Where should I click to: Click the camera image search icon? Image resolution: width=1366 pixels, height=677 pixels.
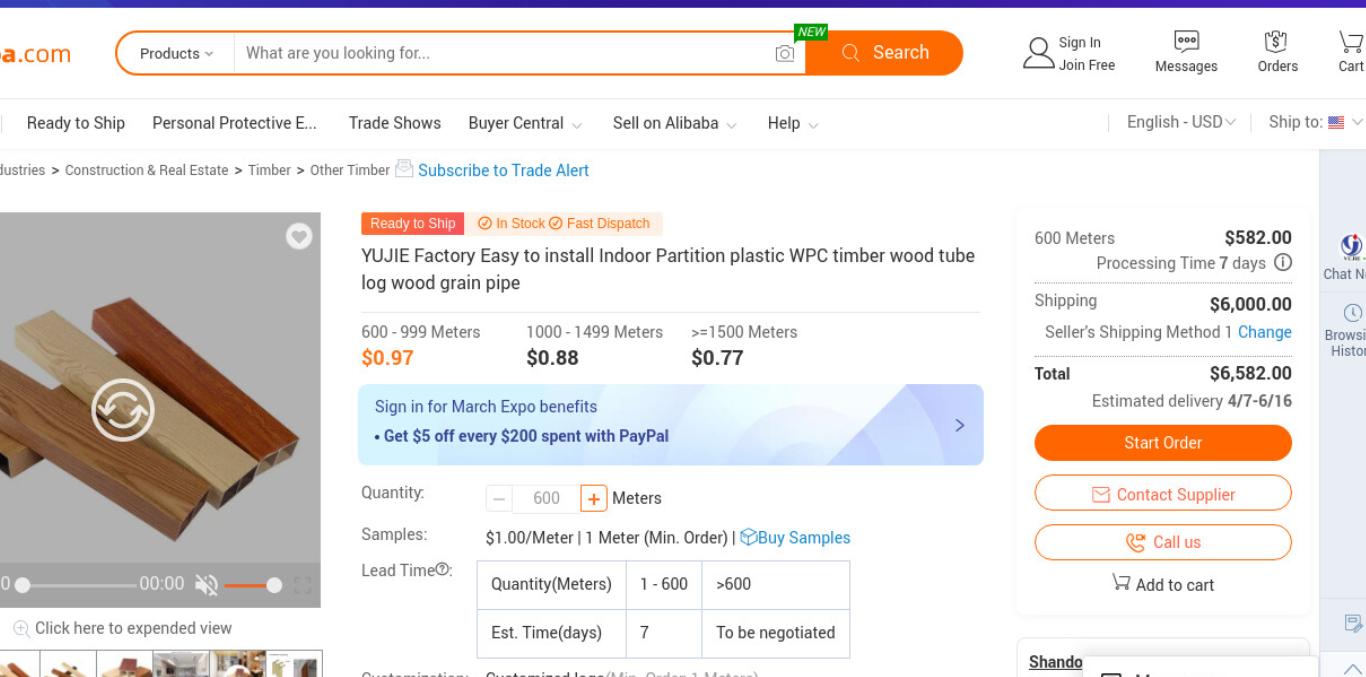785,54
